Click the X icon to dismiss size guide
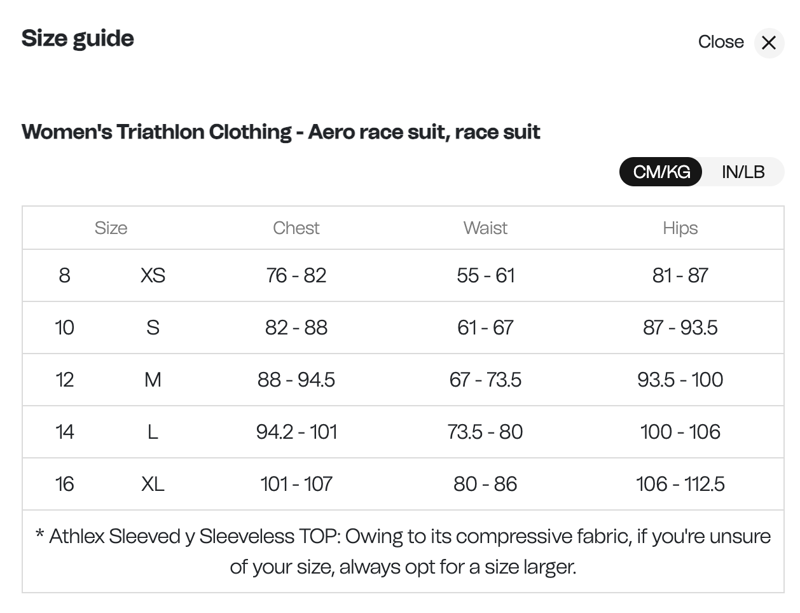Screen dimensions: 800x613 [769, 43]
